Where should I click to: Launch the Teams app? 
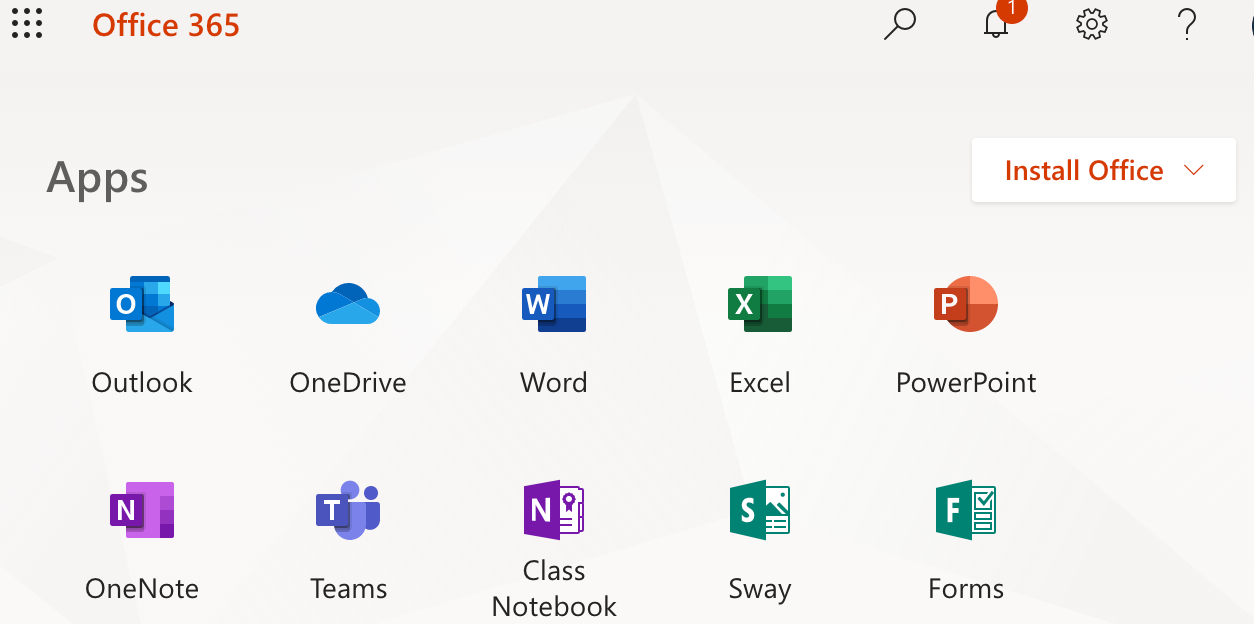point(348,541)
